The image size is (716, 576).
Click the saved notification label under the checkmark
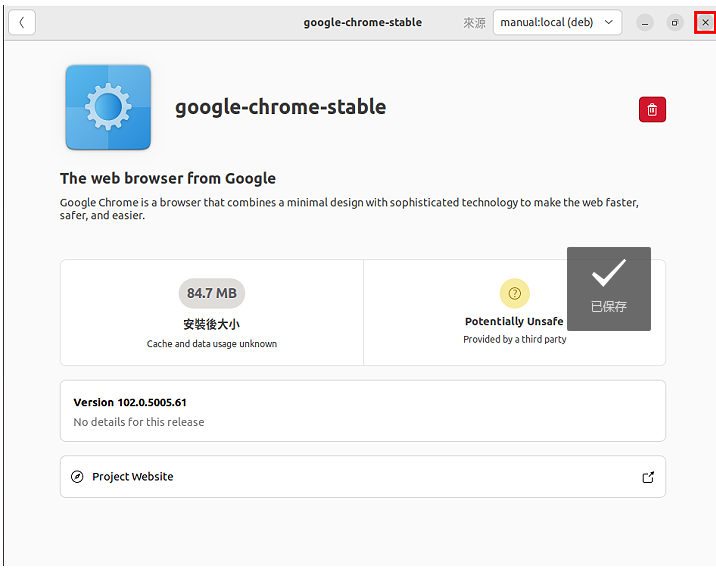pos(609,306)
